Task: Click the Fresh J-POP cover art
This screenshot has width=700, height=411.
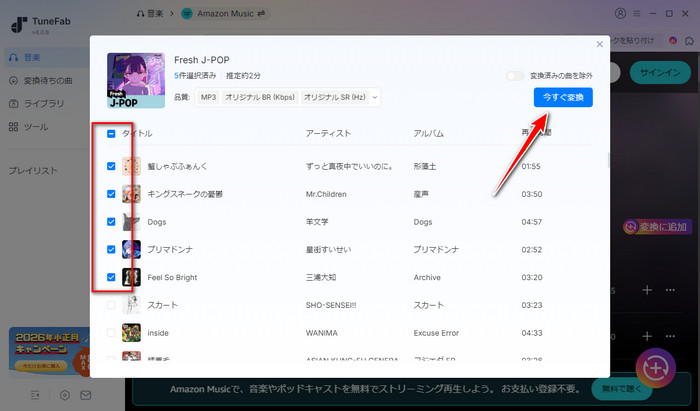Action: [136, 80]
